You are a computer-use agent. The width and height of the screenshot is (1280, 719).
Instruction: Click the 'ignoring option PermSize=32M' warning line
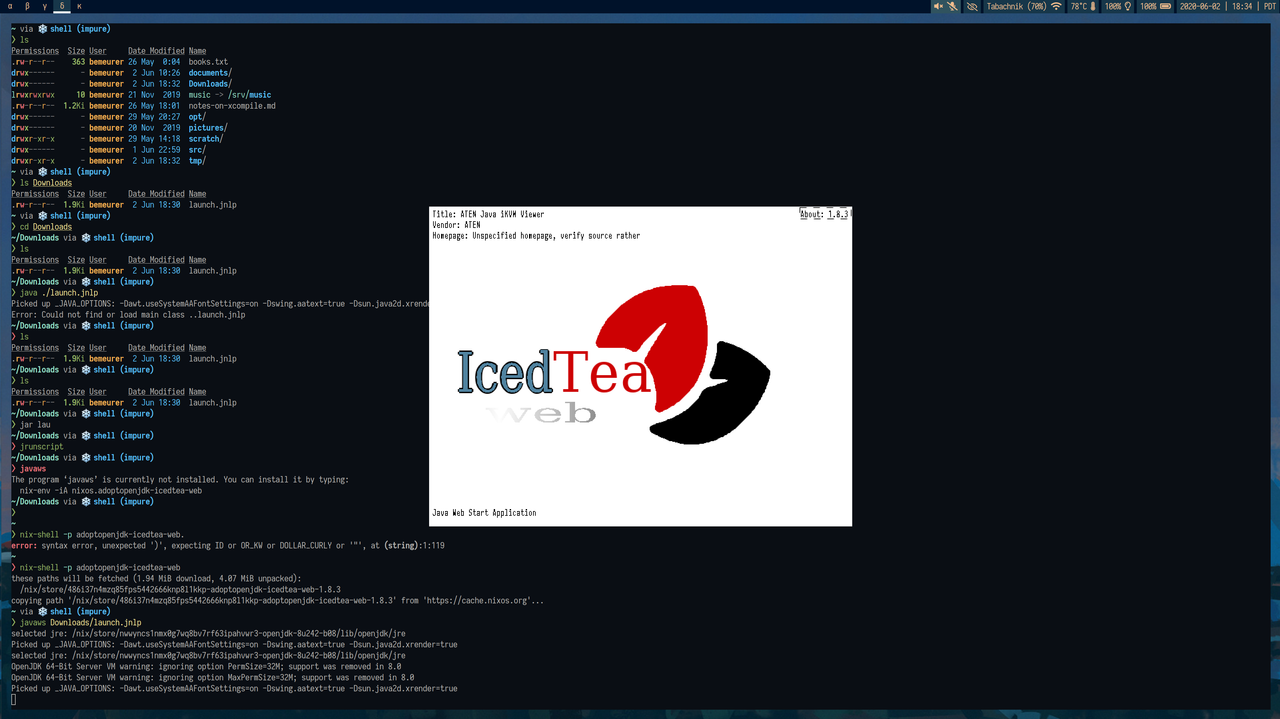coord(206,667)
